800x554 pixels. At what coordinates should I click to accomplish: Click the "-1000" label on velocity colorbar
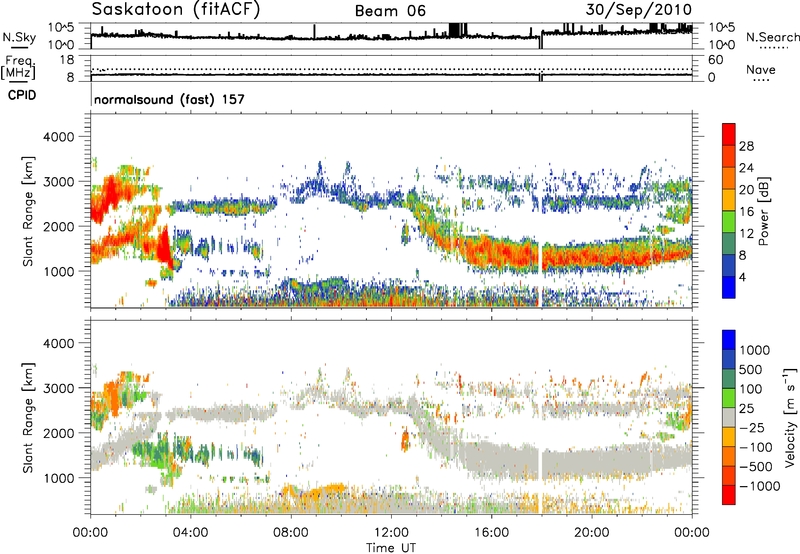pyautogui.click(x=760, y=486)
